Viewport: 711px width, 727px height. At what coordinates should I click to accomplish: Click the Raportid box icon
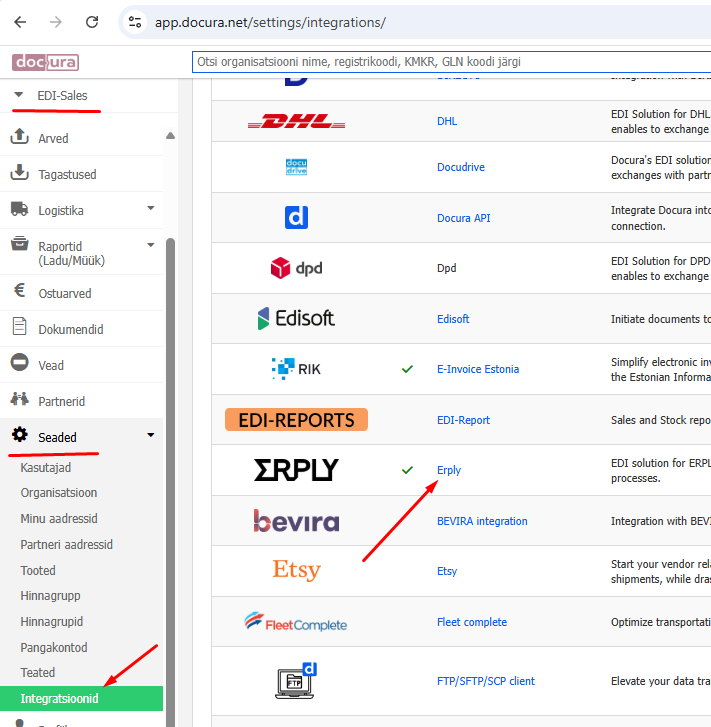(x=19, y=243)
